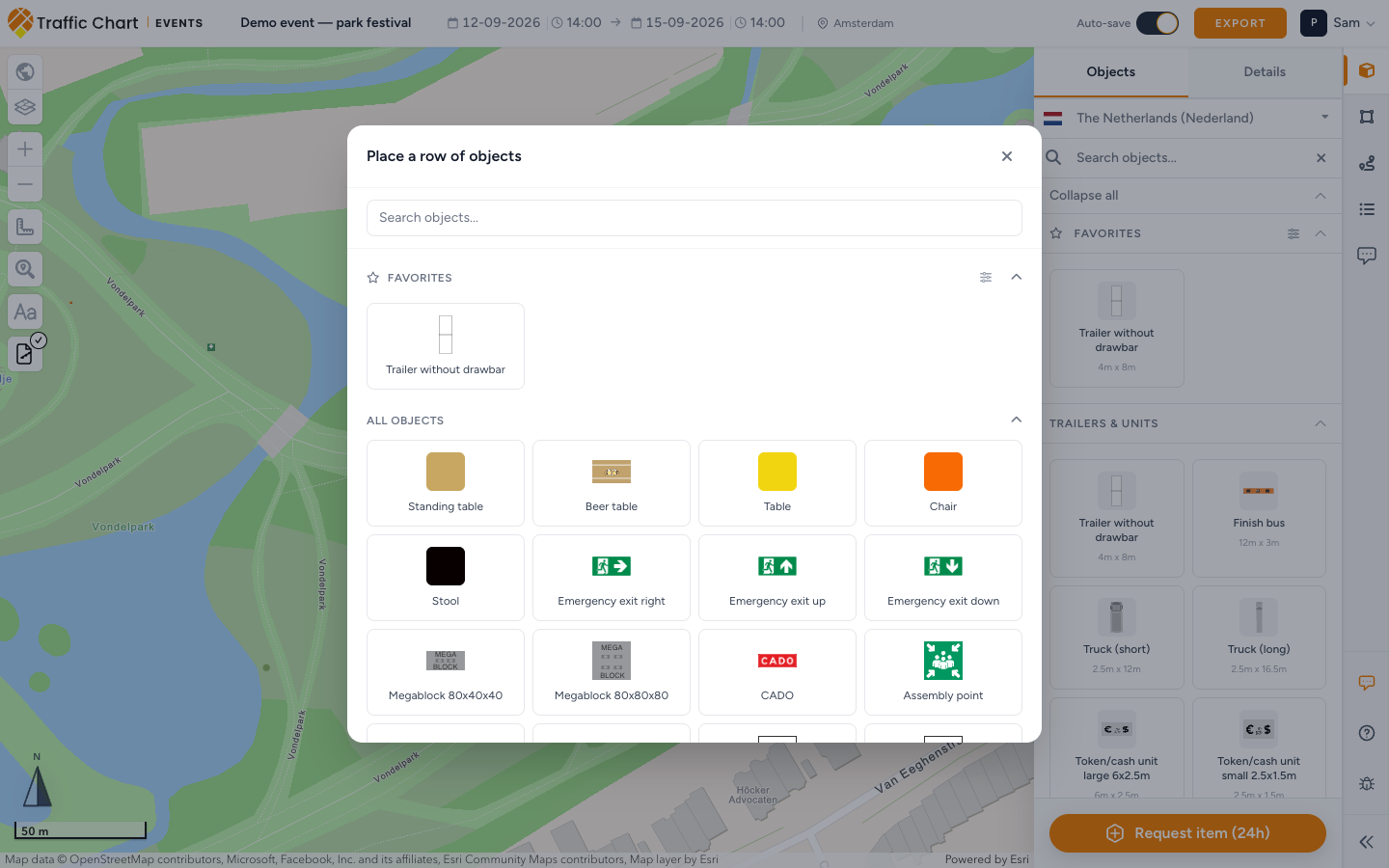The width and height of the screenshot is (1389, 868).
Task: Collapse the Favorites section in the dialog
Action: 1016,277
